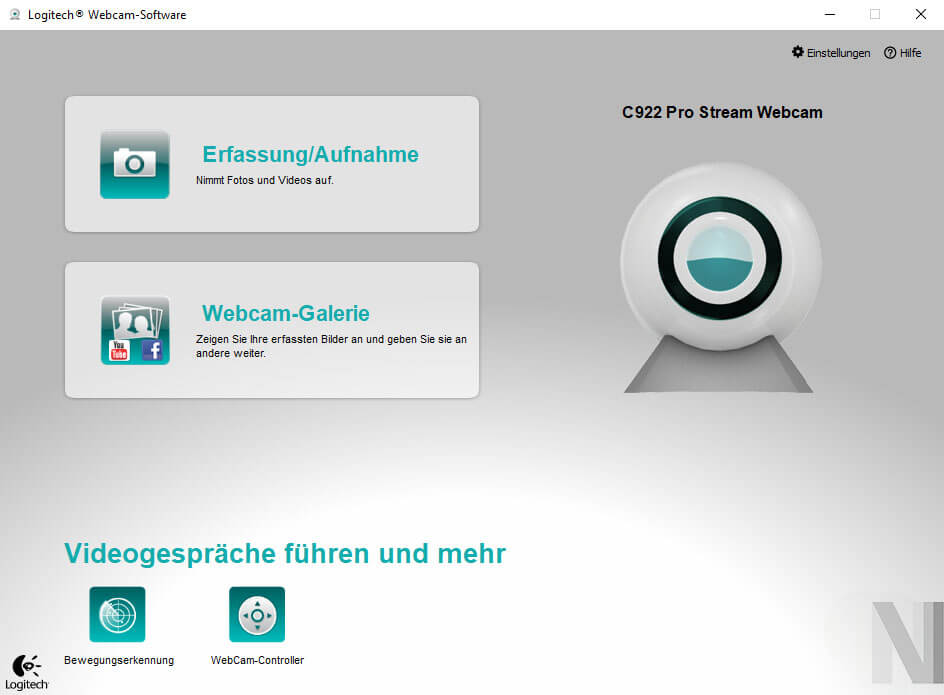The width and height of the screenshot is (944, 695).
Task: Click the gear icon next to Einstellungen
Action: tap(797, 52)
